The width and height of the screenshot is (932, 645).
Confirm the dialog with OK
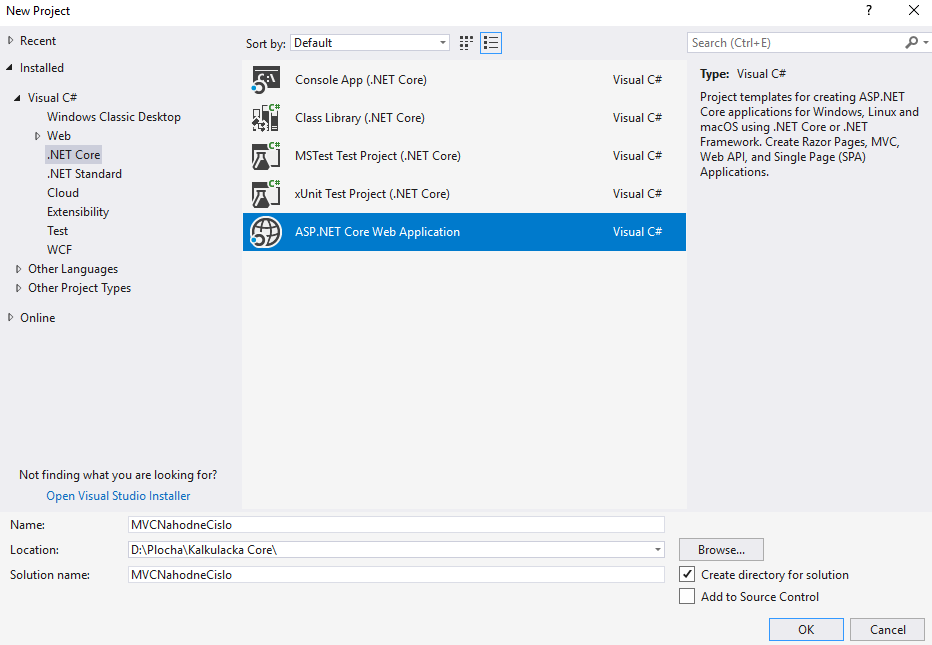806,630
